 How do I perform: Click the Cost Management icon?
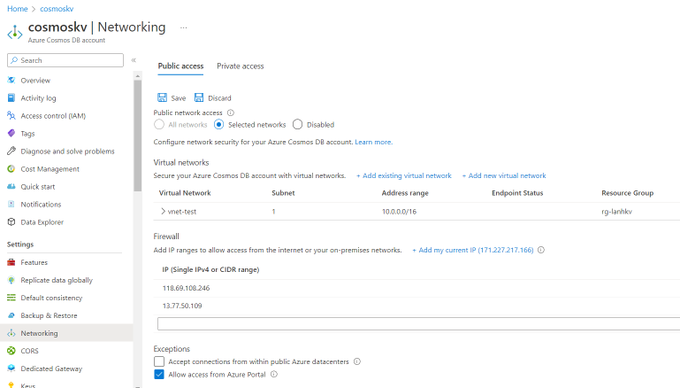pos(11,169)
